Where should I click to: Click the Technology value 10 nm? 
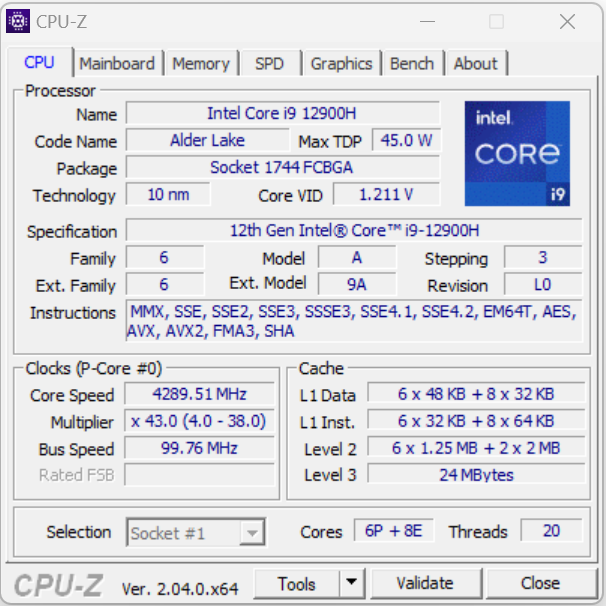[x=168, y=194]
